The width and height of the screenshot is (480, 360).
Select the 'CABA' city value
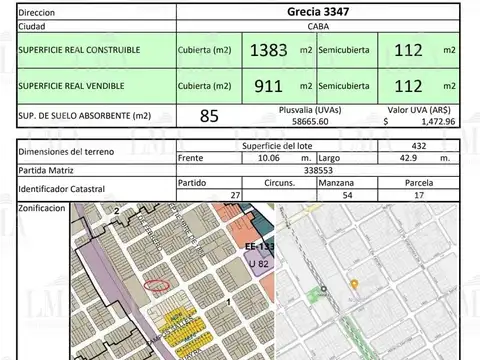tap(318, 26)
